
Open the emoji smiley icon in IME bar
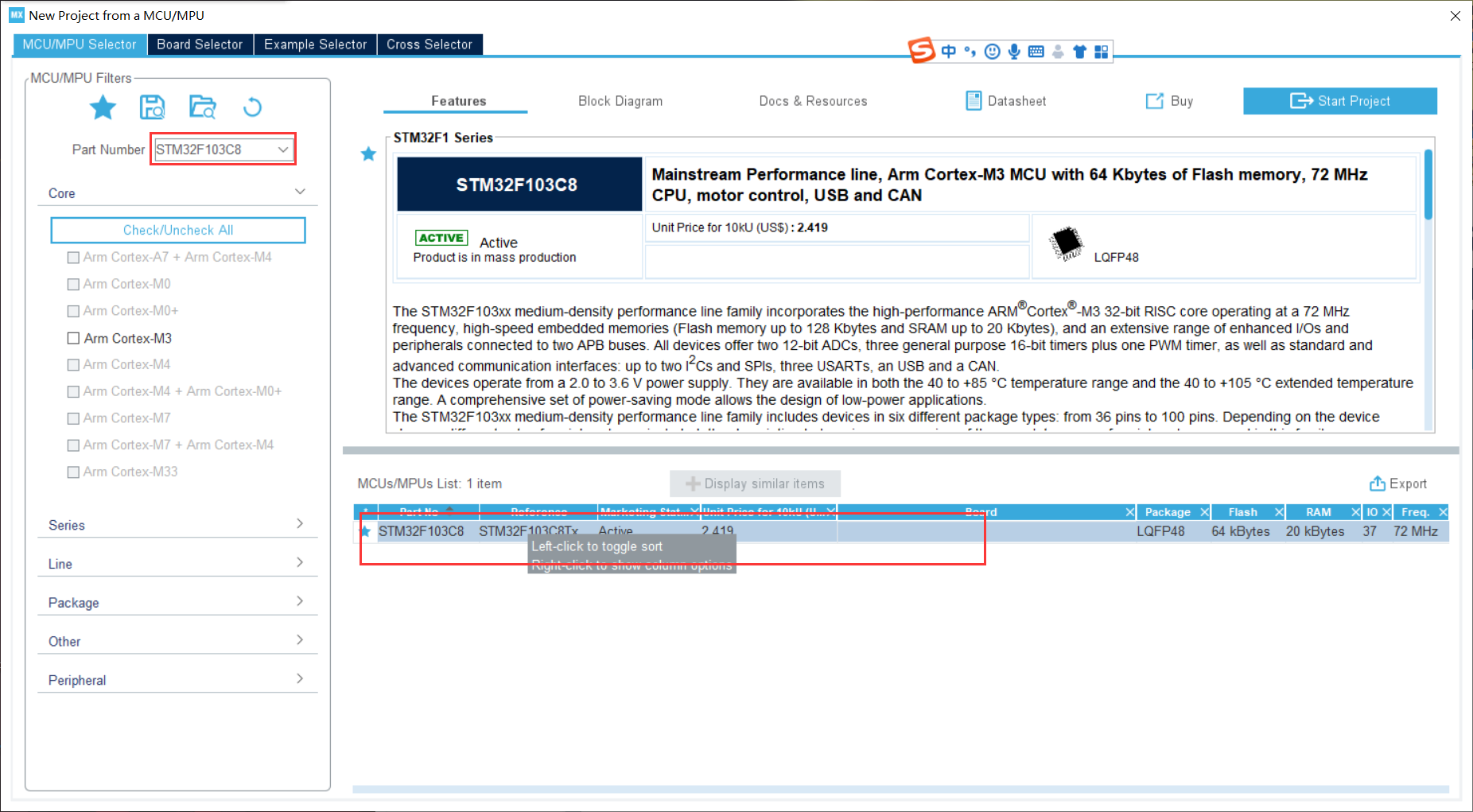pos(992,52)
